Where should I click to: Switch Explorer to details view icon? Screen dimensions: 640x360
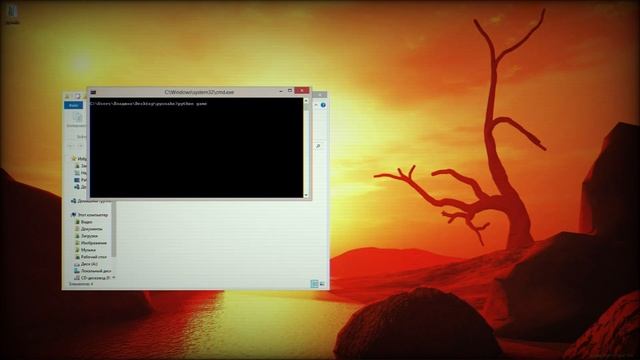tap(314, 284)
